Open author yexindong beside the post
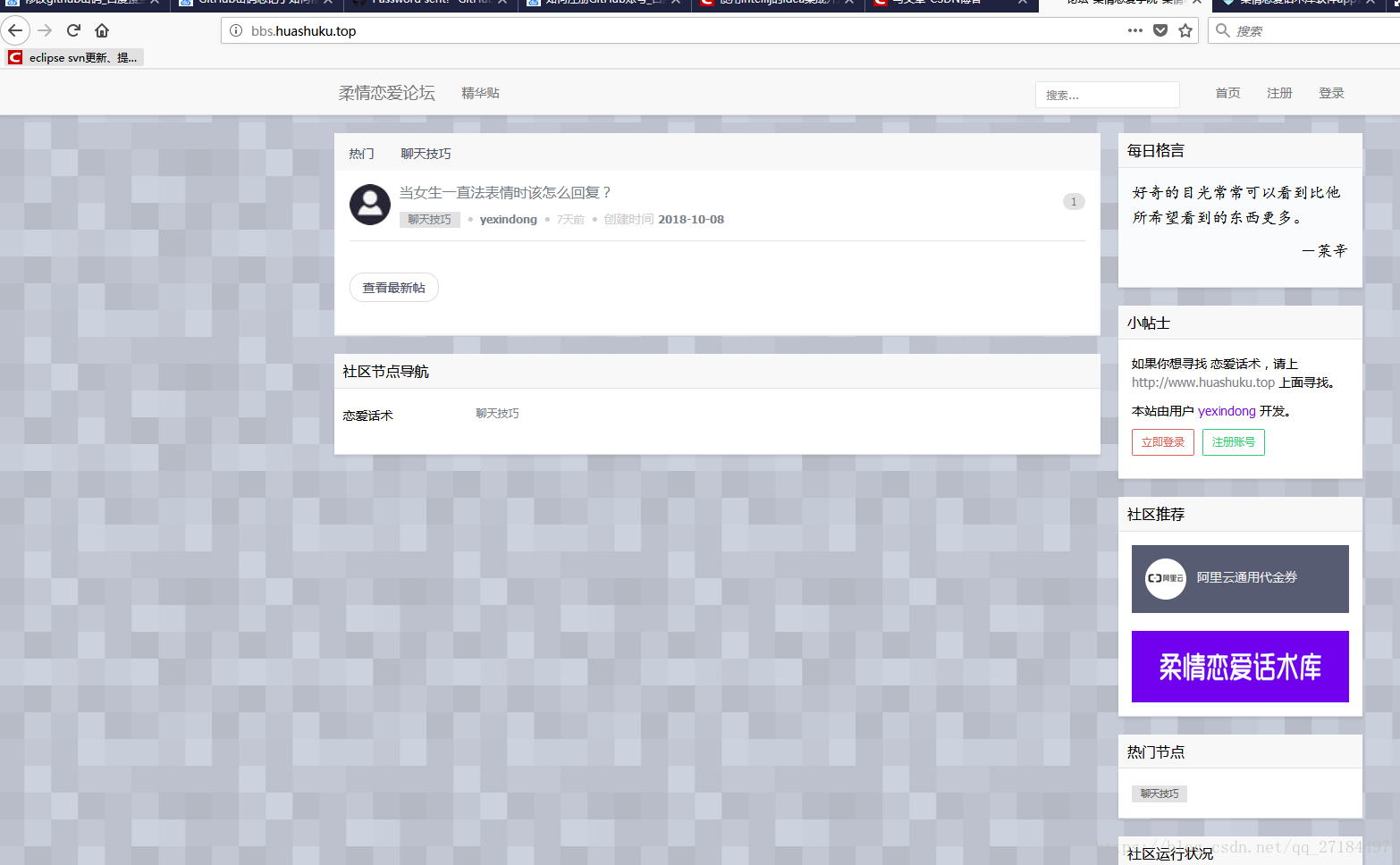The width and height of the screenshot is (1400, 865). pos(509,219)
